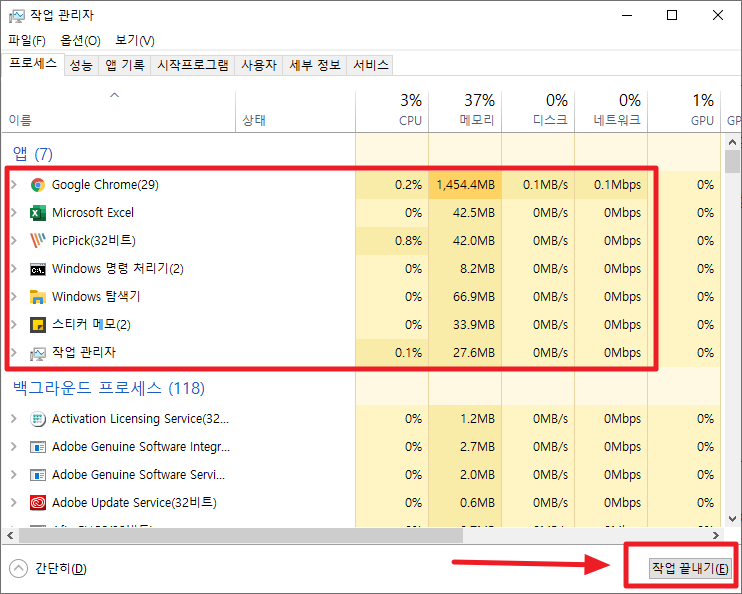The width and height of the screenshot is (742, 594).
Task: Switch to the 사용자 tab
Action: click(x=258, y=65)
